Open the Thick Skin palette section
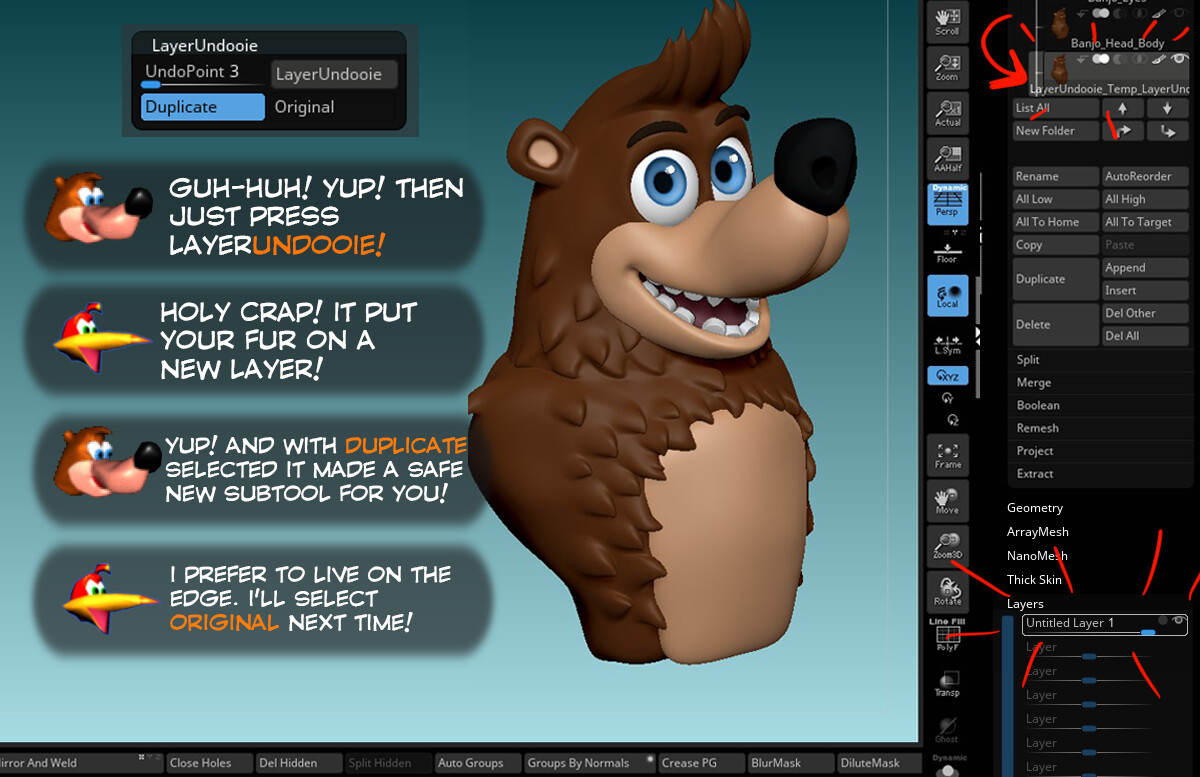This screenshot has width=1200, height=777. [x=1034, y=580]
